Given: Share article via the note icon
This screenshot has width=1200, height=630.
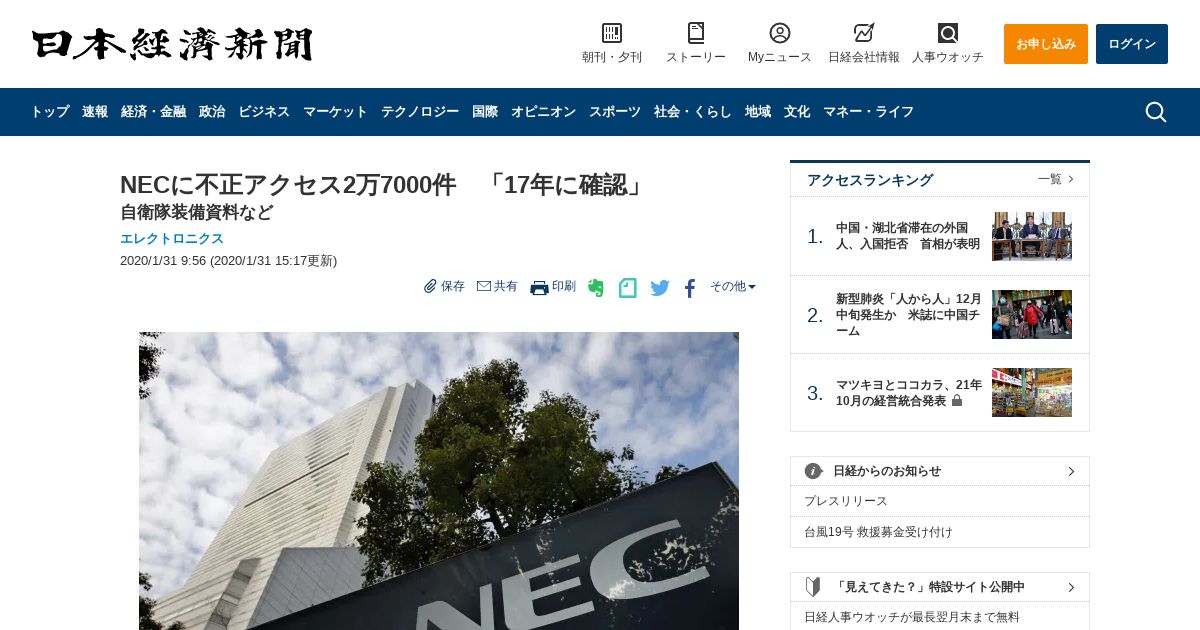Looking at the screenshot, I should pyautogui.click(x=627, y=288).
